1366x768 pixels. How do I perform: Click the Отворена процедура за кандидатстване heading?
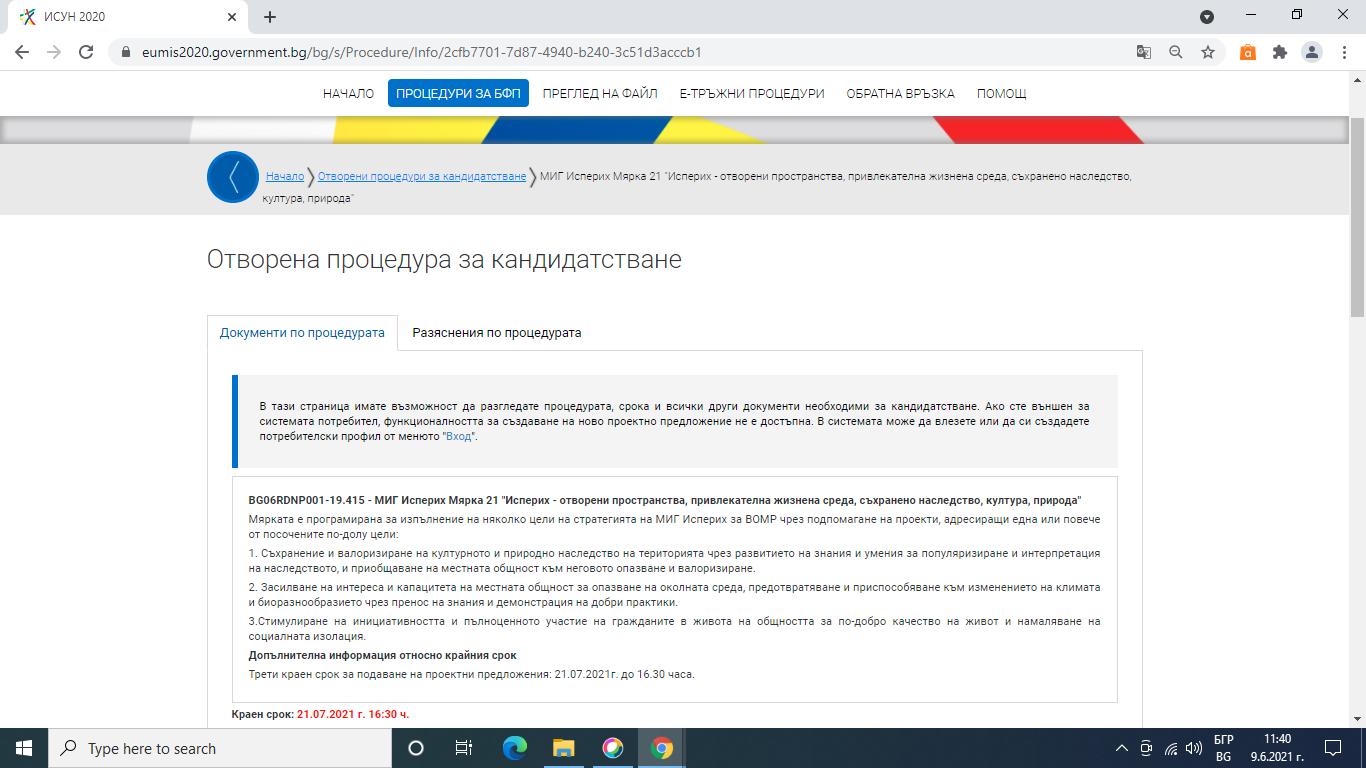pos(444,260)
